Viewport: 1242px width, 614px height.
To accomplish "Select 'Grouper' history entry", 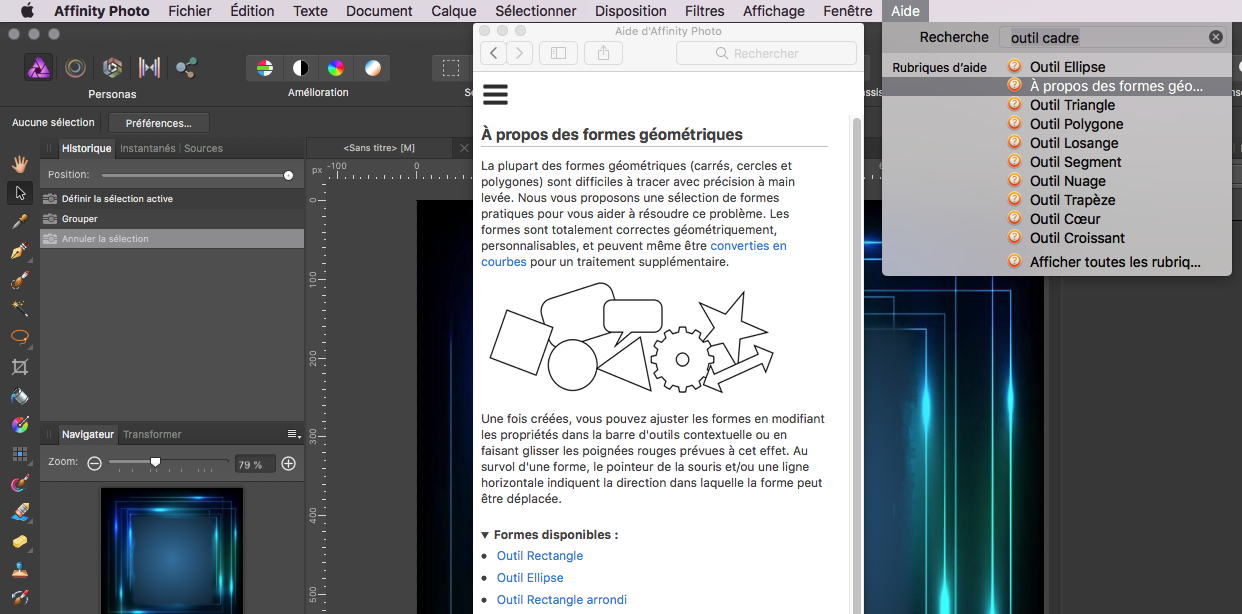I will pos(172,219).
